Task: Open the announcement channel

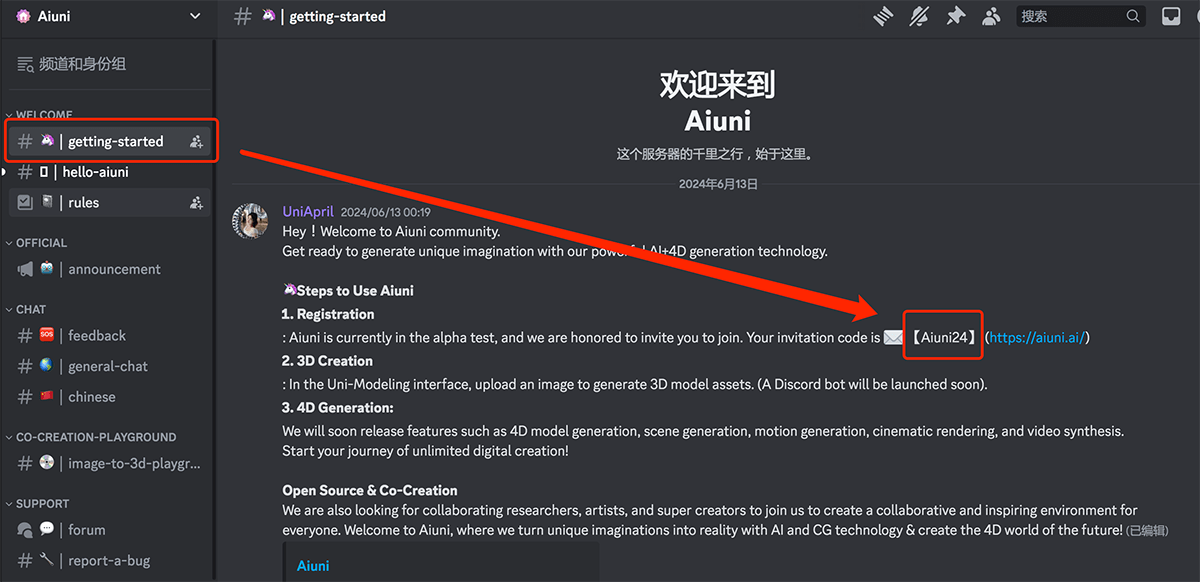Action: click(114, 269)
